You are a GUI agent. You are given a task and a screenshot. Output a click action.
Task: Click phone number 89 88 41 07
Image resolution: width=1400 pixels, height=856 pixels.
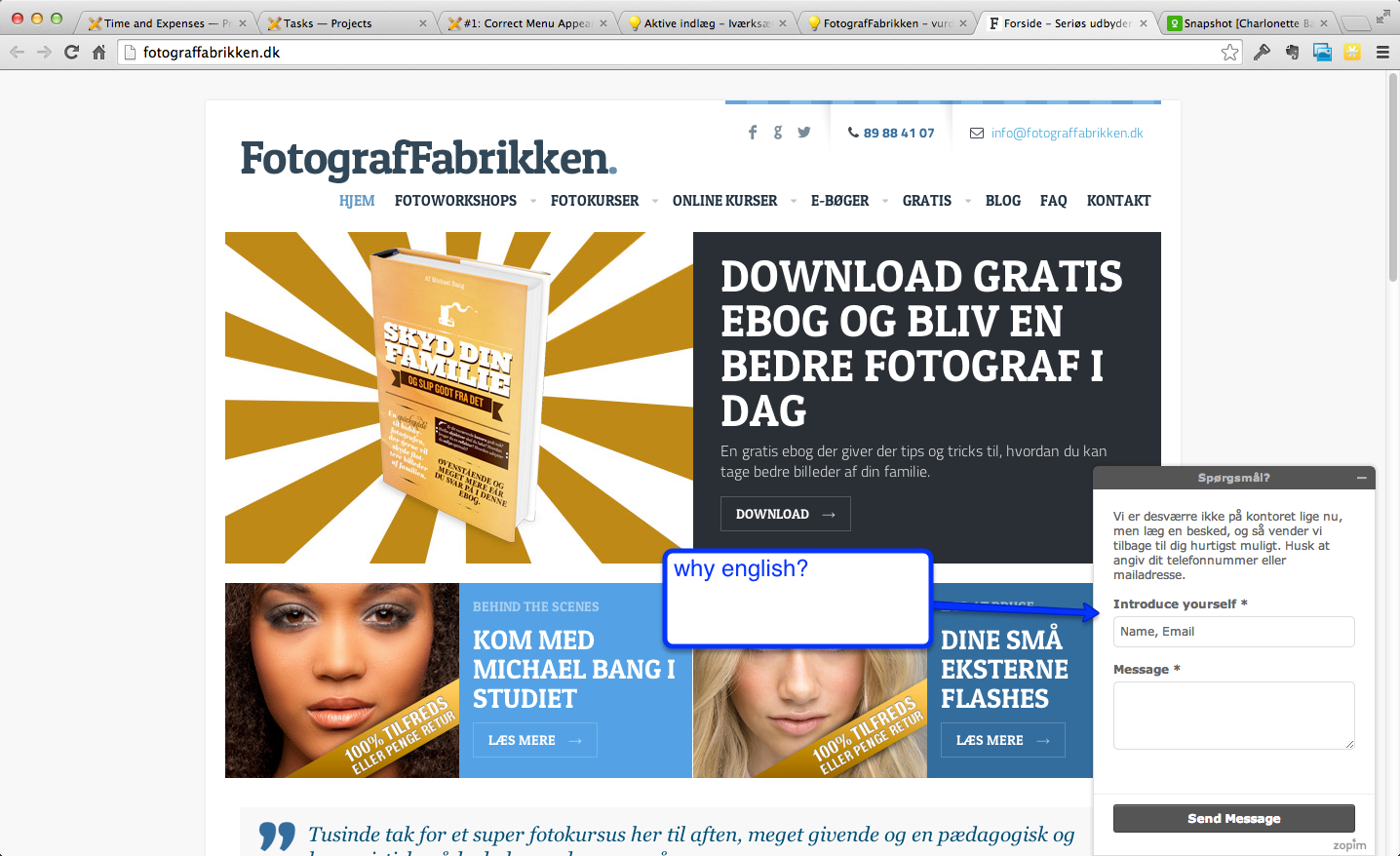point(898,134)
